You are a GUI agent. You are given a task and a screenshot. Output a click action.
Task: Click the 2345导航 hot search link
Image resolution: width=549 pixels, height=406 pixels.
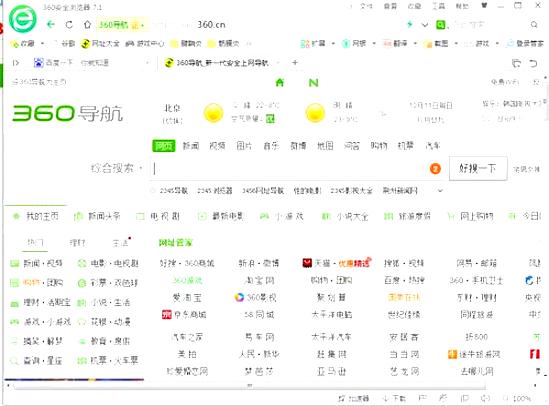[174, 191]
